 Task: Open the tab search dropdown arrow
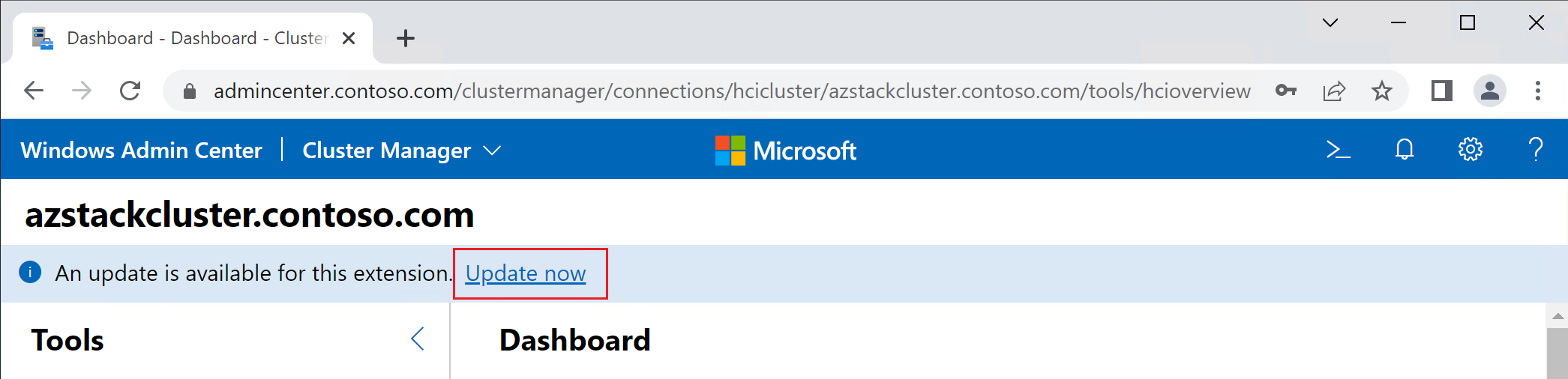[x=1330, y=22]
